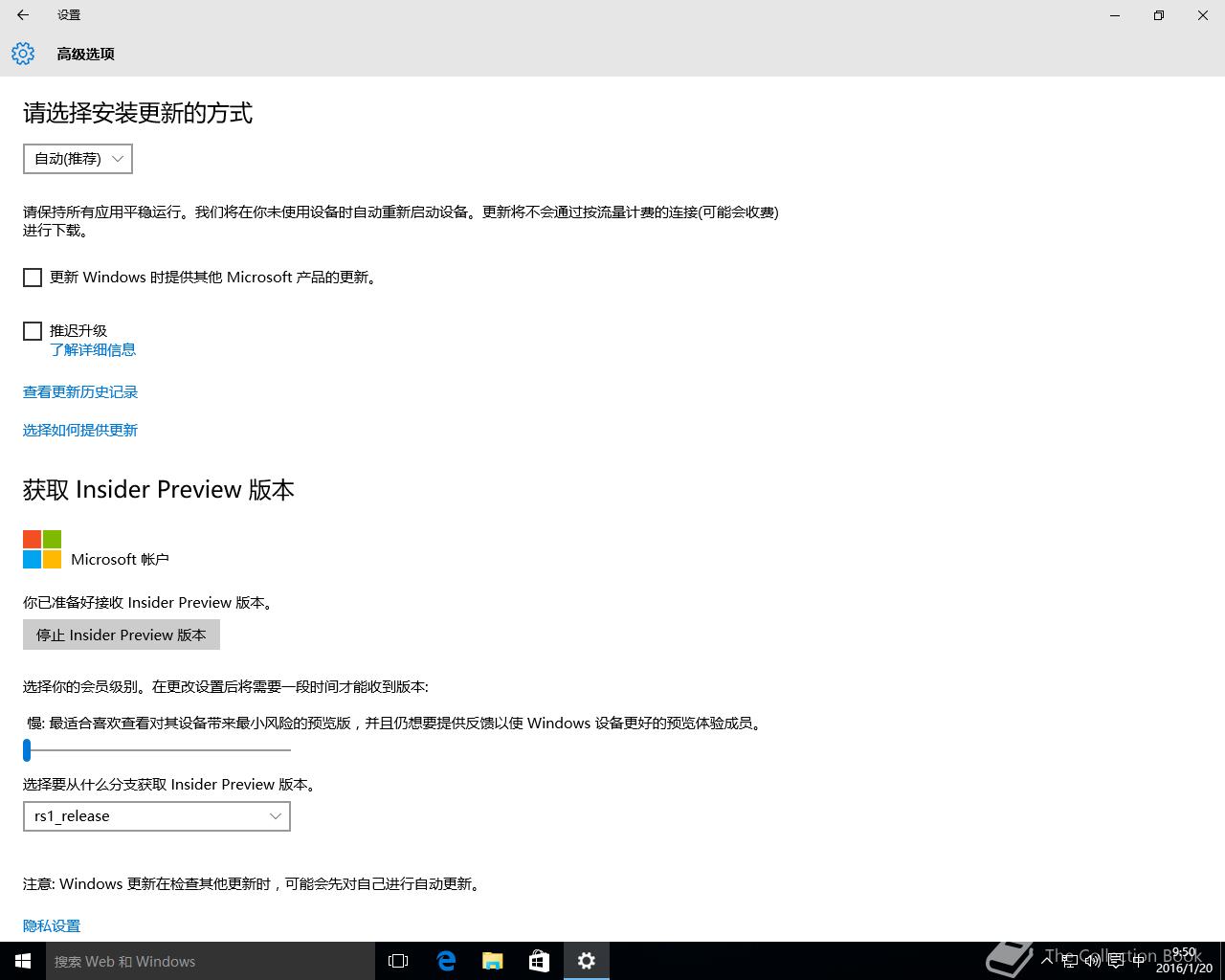The height and width of the screenshot is (980, 1225).
Task: Close the 设置 window
Action: [x=1203, y=15]
